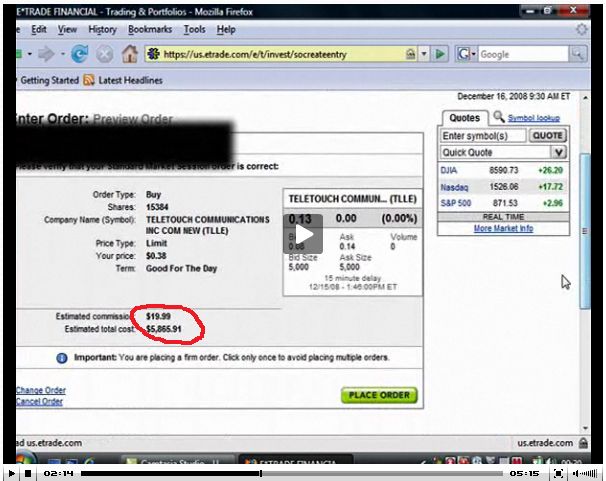This screenshot has width=606, height=481.
Task: Open the Getting Started bookmark
Action: [x=49, y=80]
